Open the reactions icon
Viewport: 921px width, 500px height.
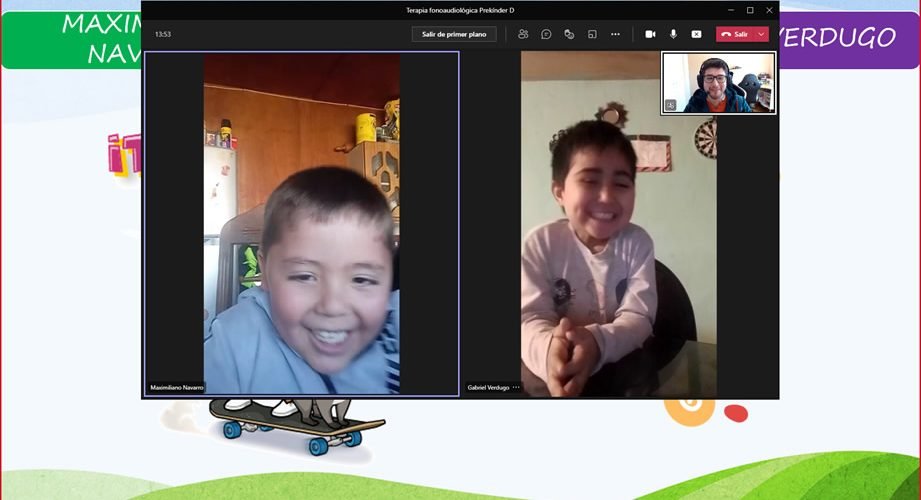point(569,34)
